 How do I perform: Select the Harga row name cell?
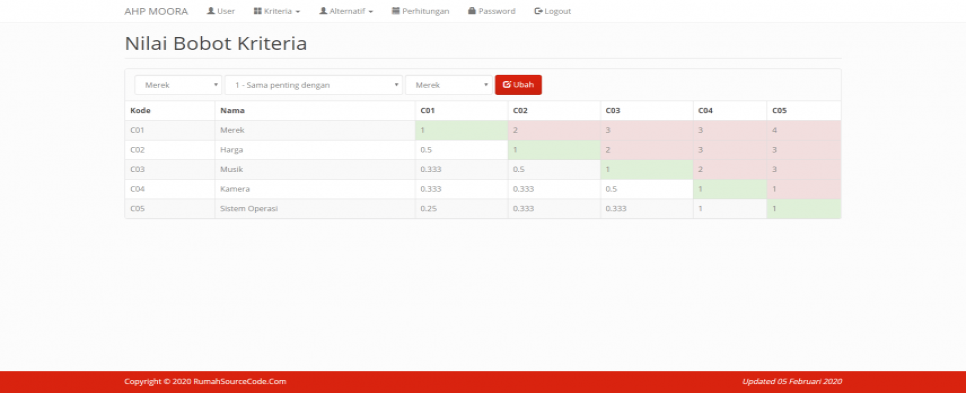coord(315,150)
